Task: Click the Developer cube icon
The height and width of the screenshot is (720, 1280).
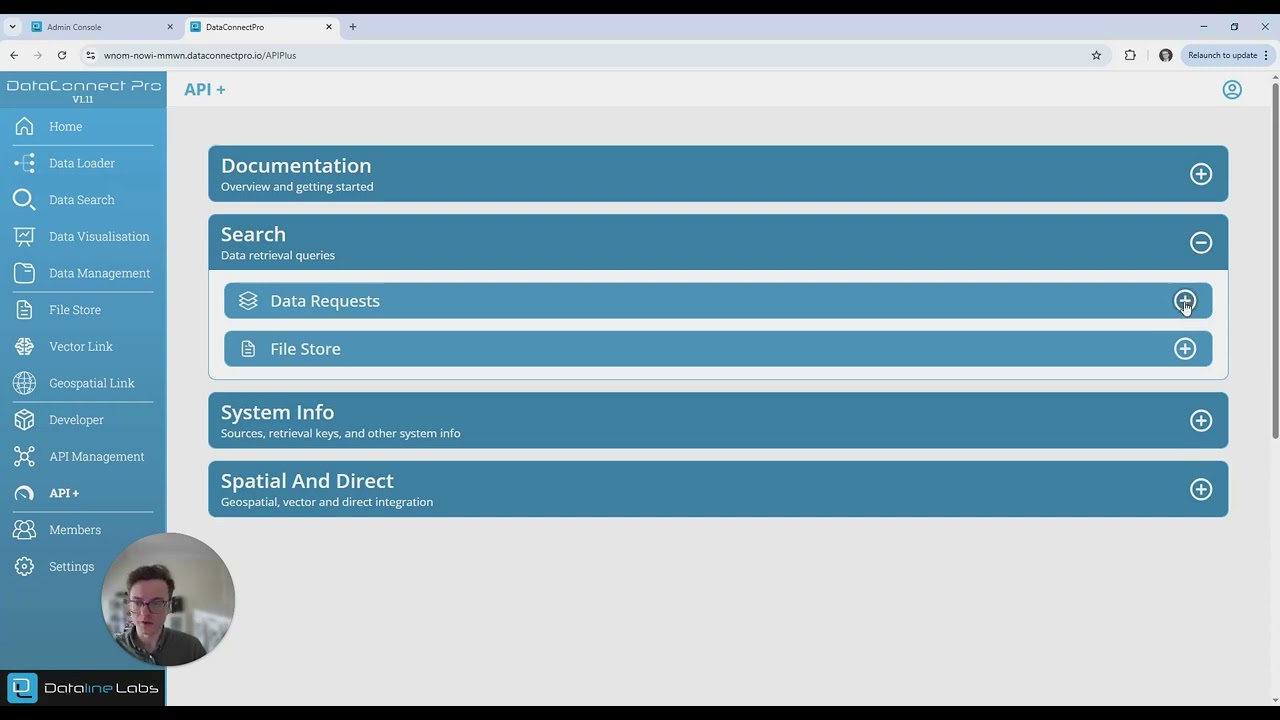Action: point(24,420)
